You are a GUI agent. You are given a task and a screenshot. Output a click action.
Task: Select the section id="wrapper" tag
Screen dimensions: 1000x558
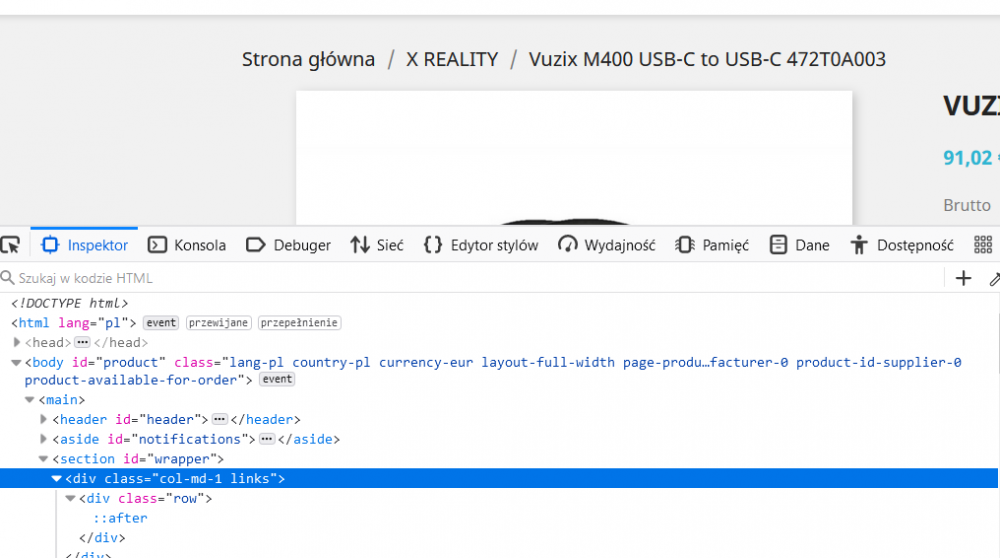138,459
